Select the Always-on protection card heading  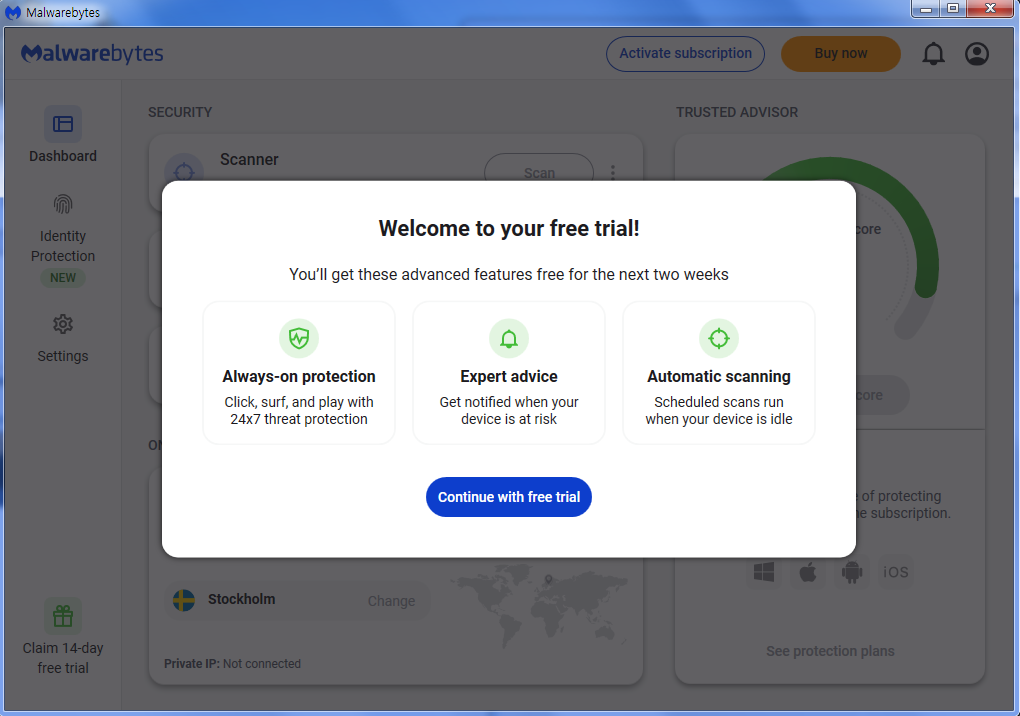tap(299, 377)
